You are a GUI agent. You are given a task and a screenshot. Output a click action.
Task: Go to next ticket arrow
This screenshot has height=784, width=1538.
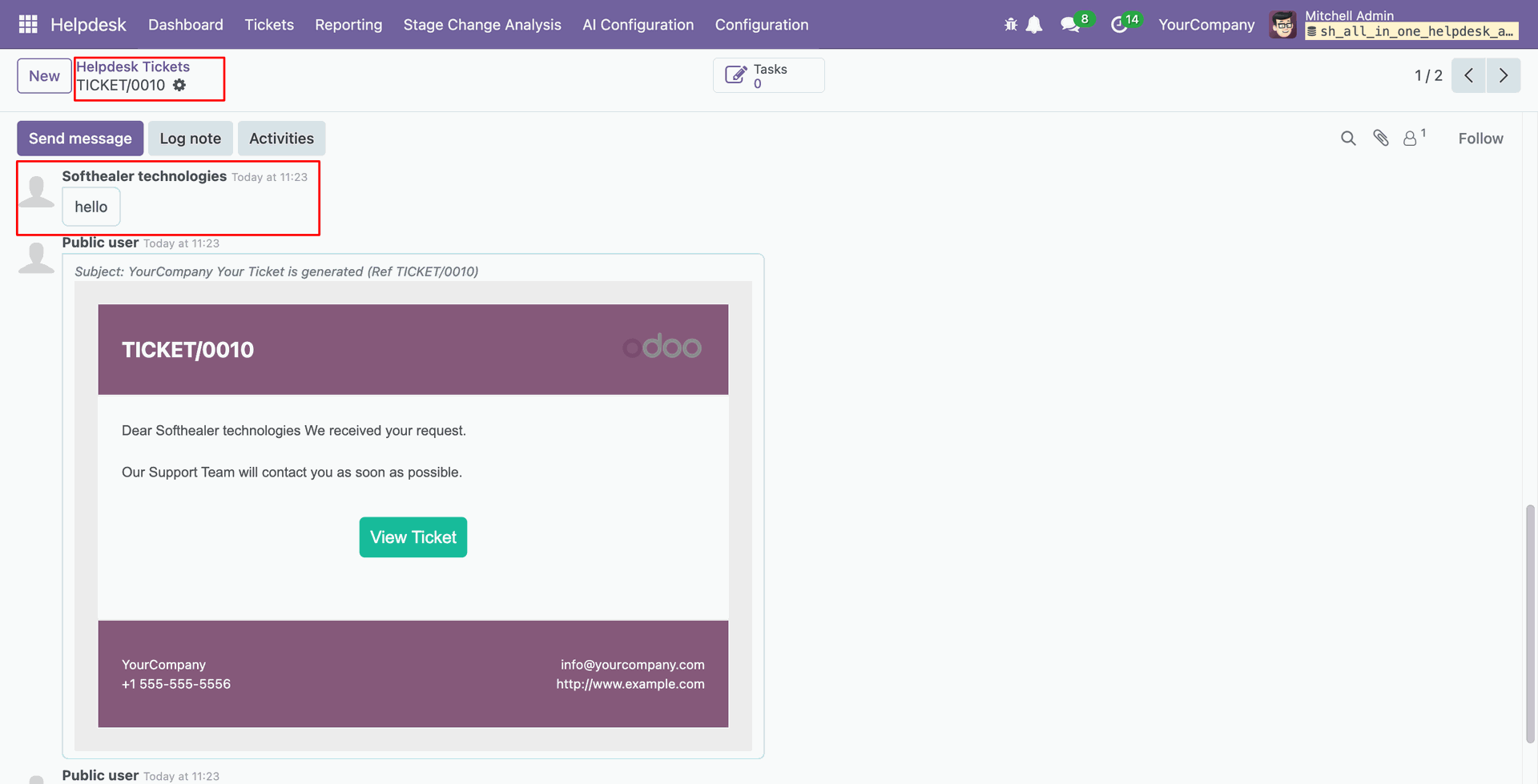click(x=1504, y=75)
